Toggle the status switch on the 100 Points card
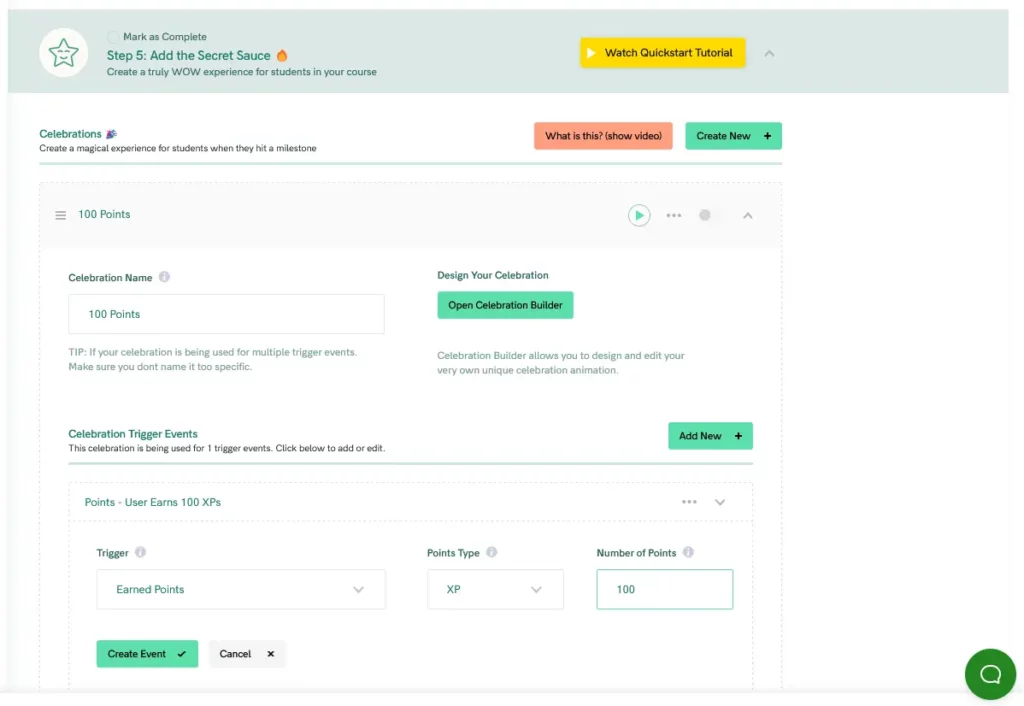 (x=707, y=215)
